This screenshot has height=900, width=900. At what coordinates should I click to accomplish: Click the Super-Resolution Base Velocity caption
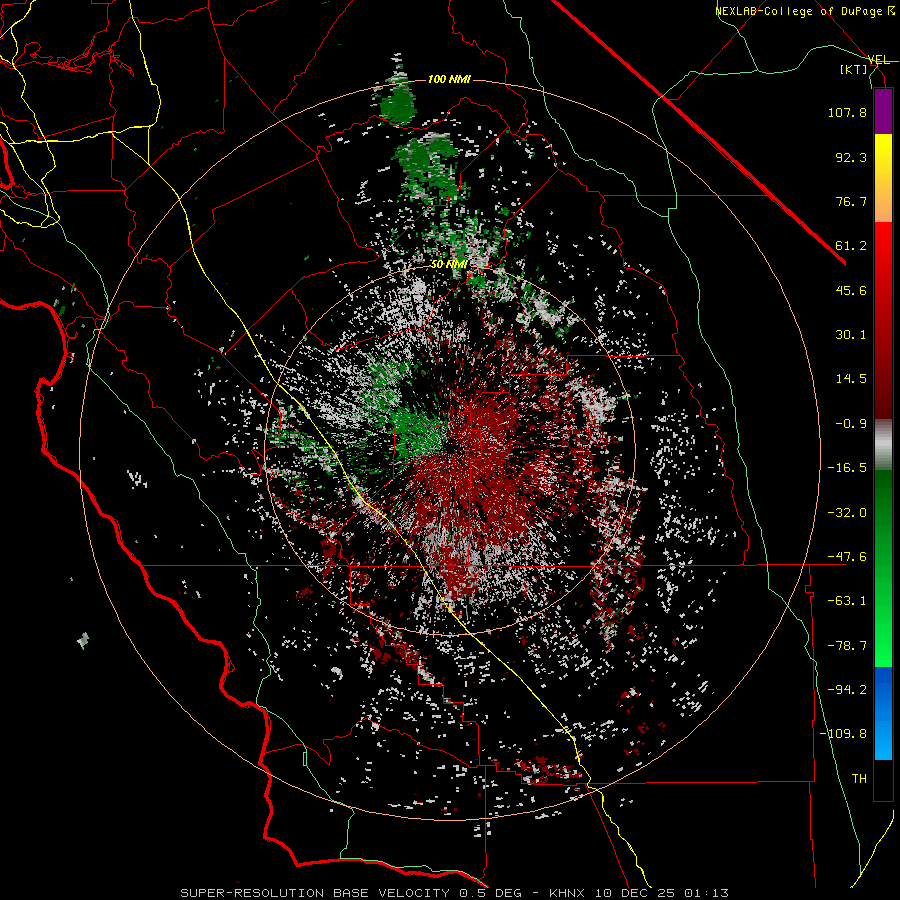tap(455, 893)
